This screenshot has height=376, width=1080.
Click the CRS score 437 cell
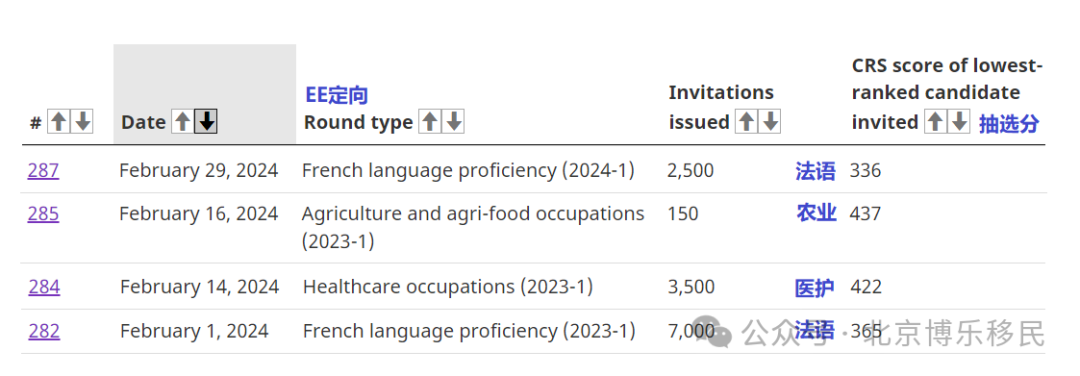pyautogui.click(x=865, y=214)
